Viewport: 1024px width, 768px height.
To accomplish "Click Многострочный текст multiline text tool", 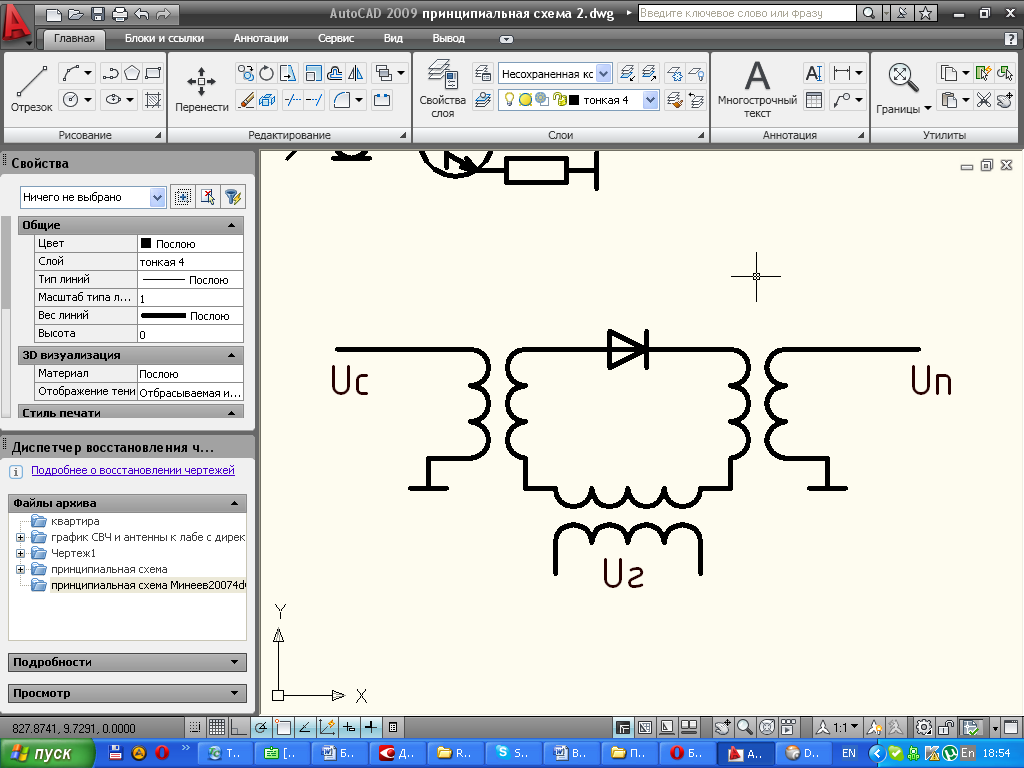I will [x=757, y=89].
